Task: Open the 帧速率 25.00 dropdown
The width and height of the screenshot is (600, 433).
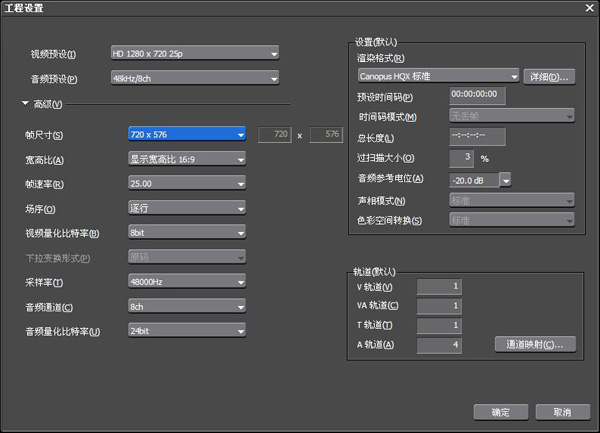Action: (x=187, y=184)
